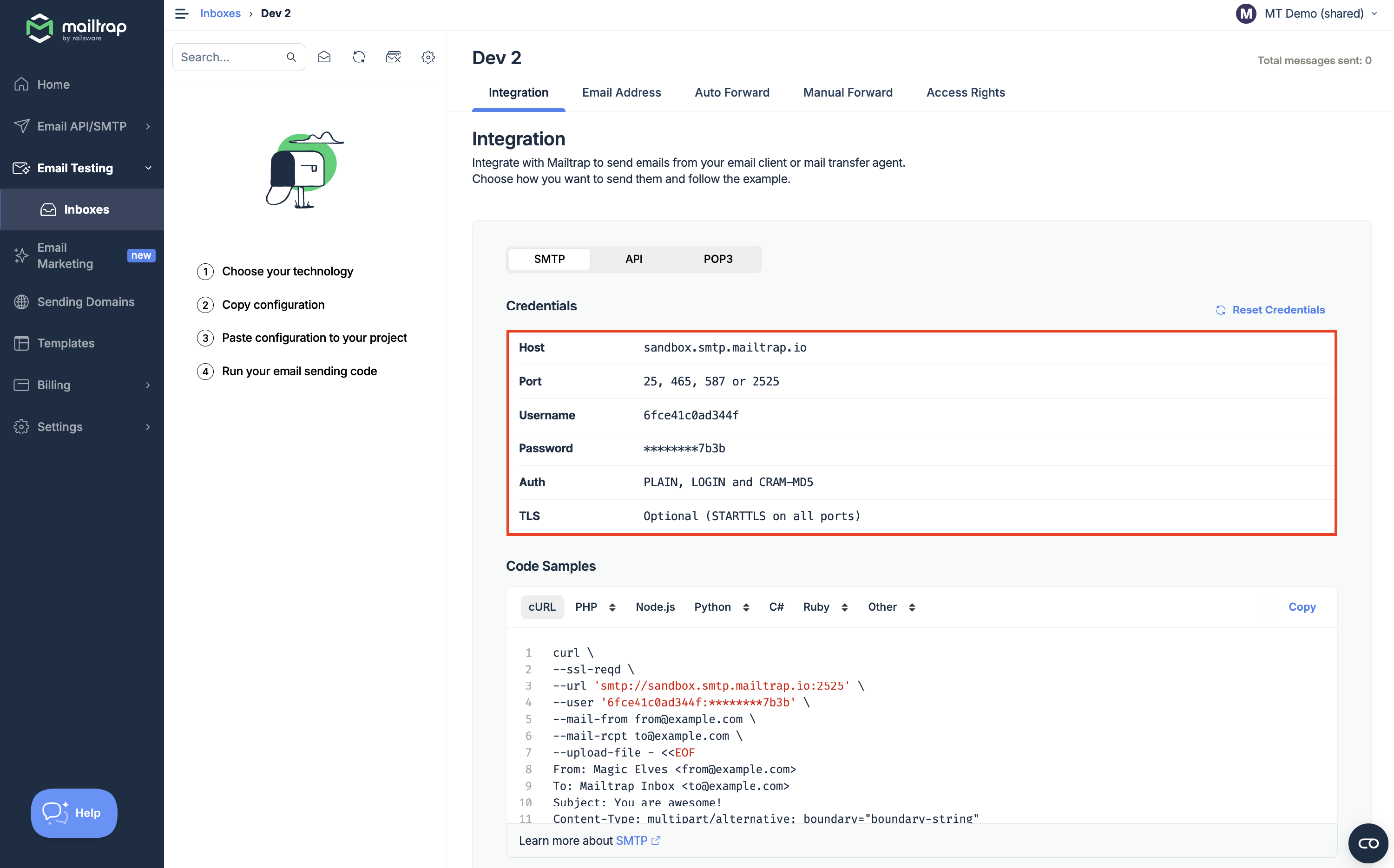Select the Integration tab
This screenshot has width=1394, height=868.
coord(518,92)
